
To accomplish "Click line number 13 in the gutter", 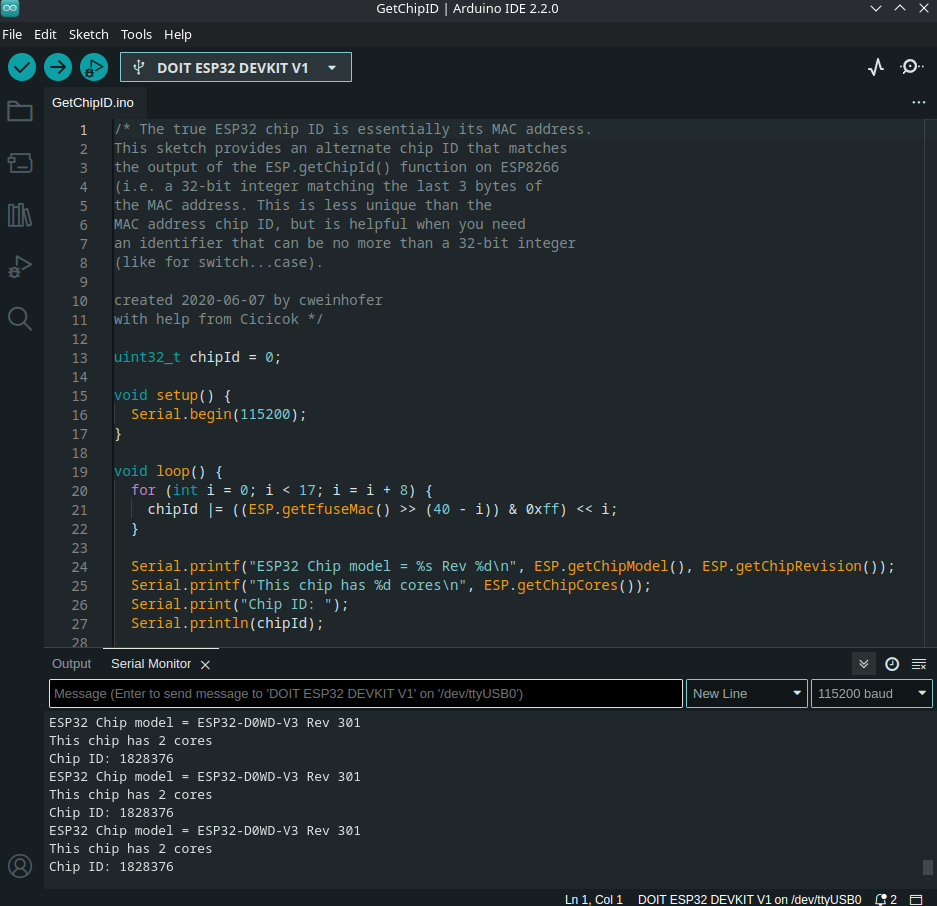I will pos(79,358).
